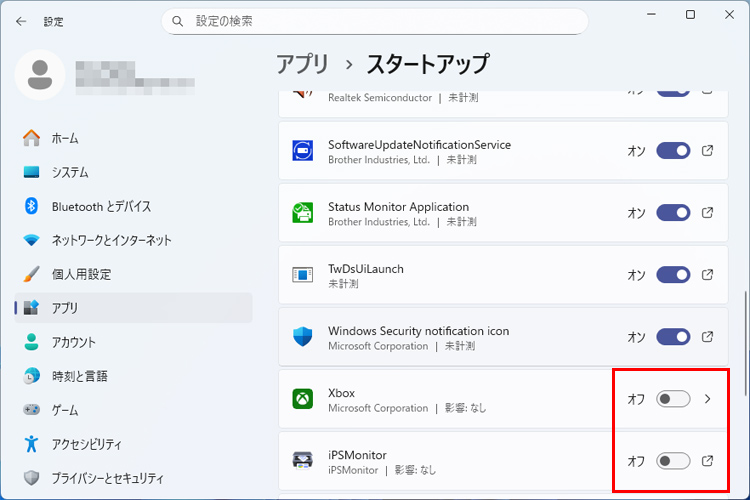This screenshot has height=500, width=750.
Task: Click the search magnifier icon
Action: point(178,21)
